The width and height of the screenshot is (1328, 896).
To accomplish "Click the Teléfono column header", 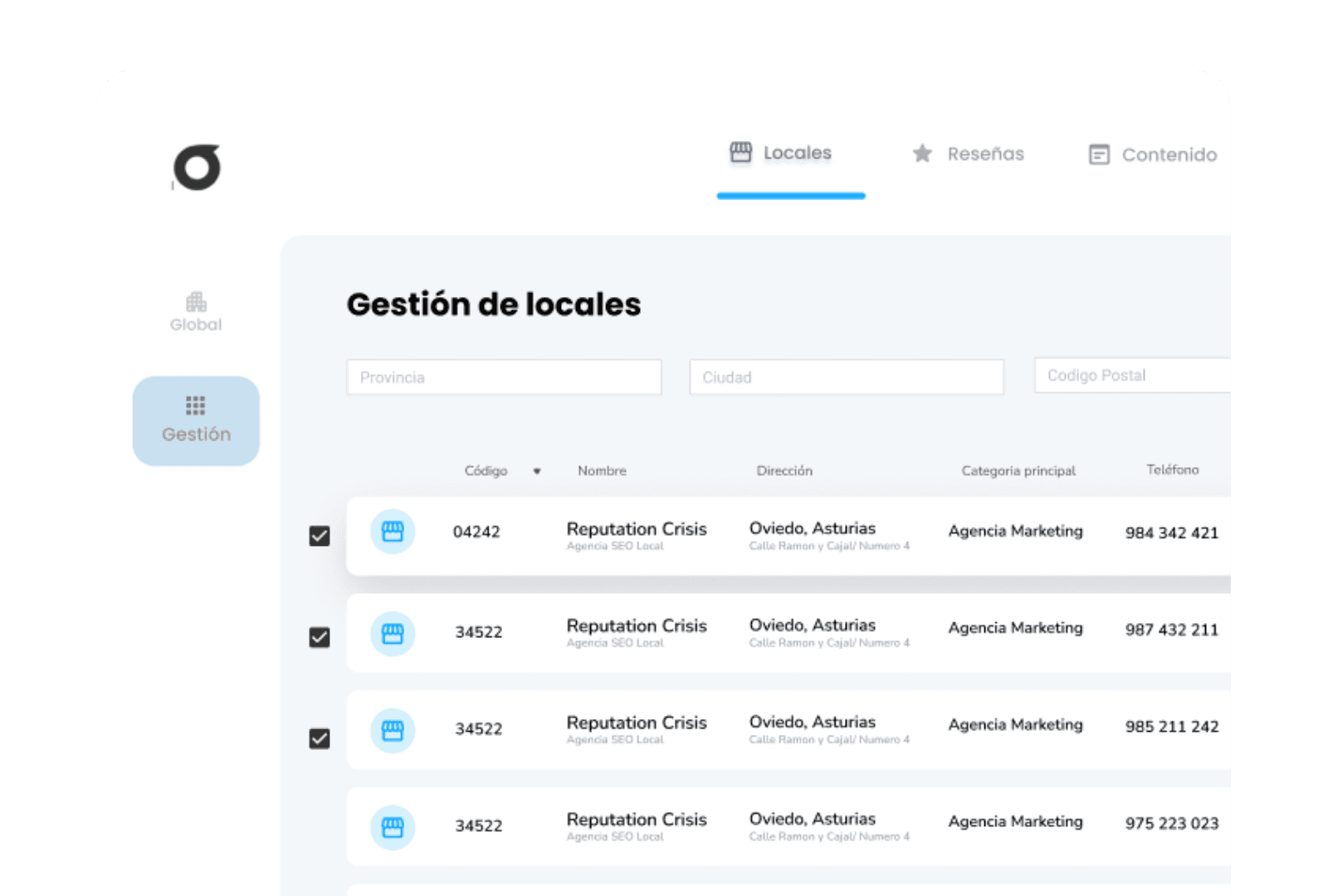I will 1173,470.
